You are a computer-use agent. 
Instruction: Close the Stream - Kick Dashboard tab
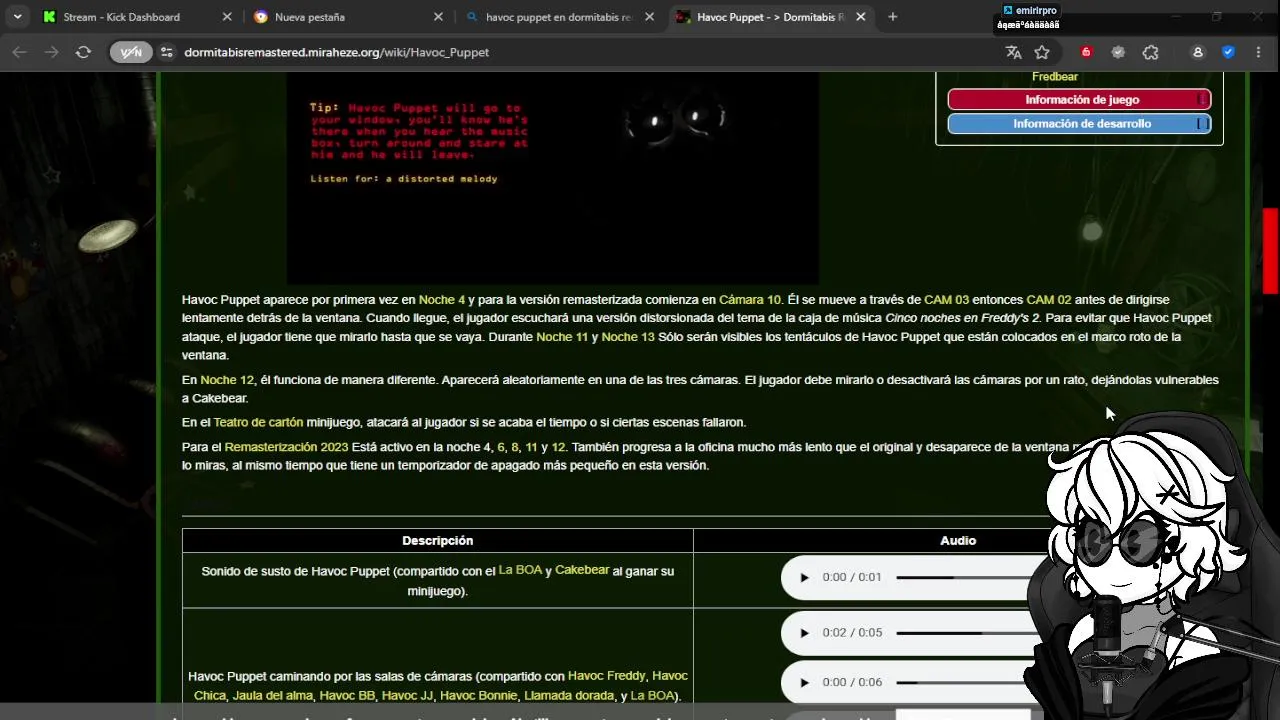(227, 17)
